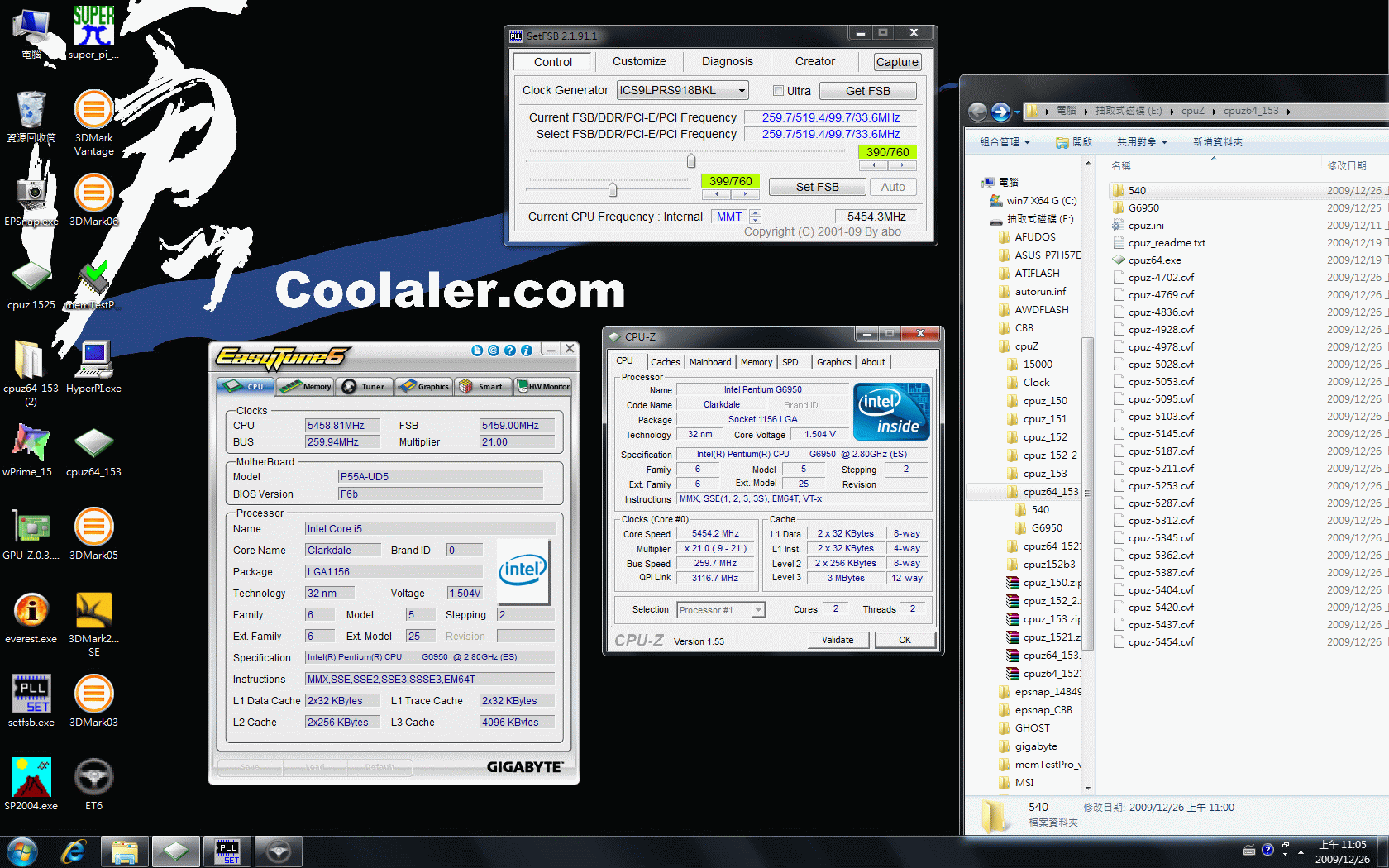Click the Windows Start orb
The width and height of the screenshot is (1389, 868).
point(22,851)
